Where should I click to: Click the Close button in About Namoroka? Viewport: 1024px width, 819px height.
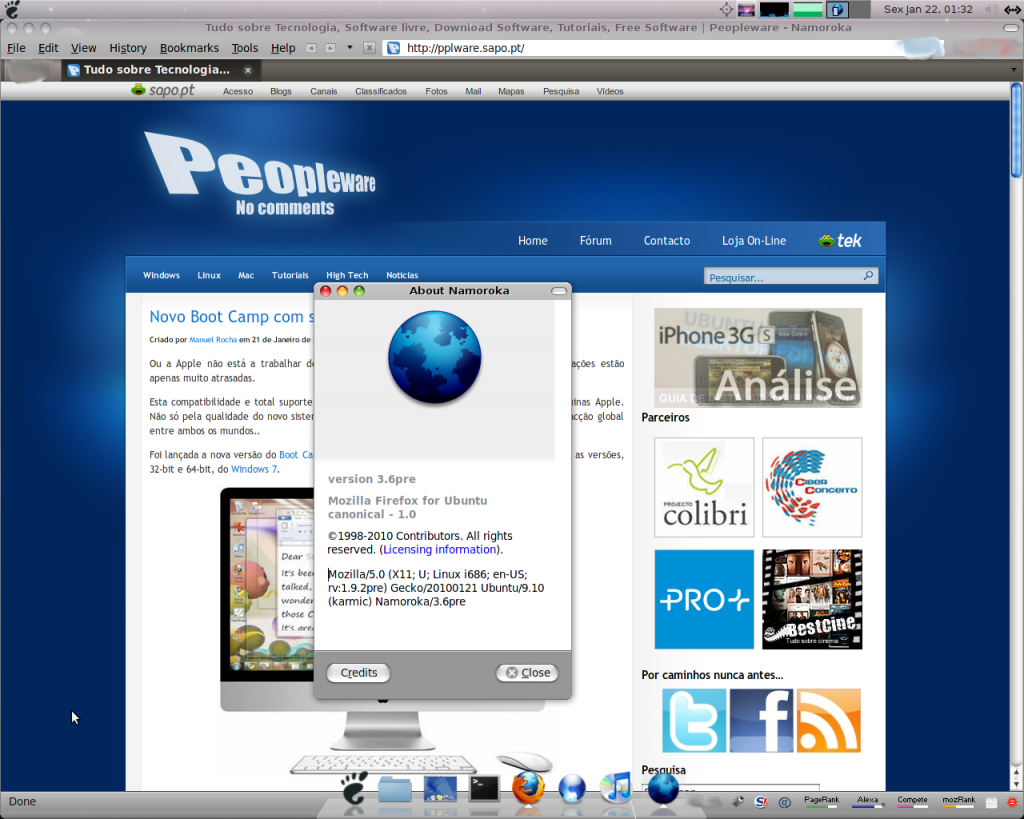pos(528,673)
